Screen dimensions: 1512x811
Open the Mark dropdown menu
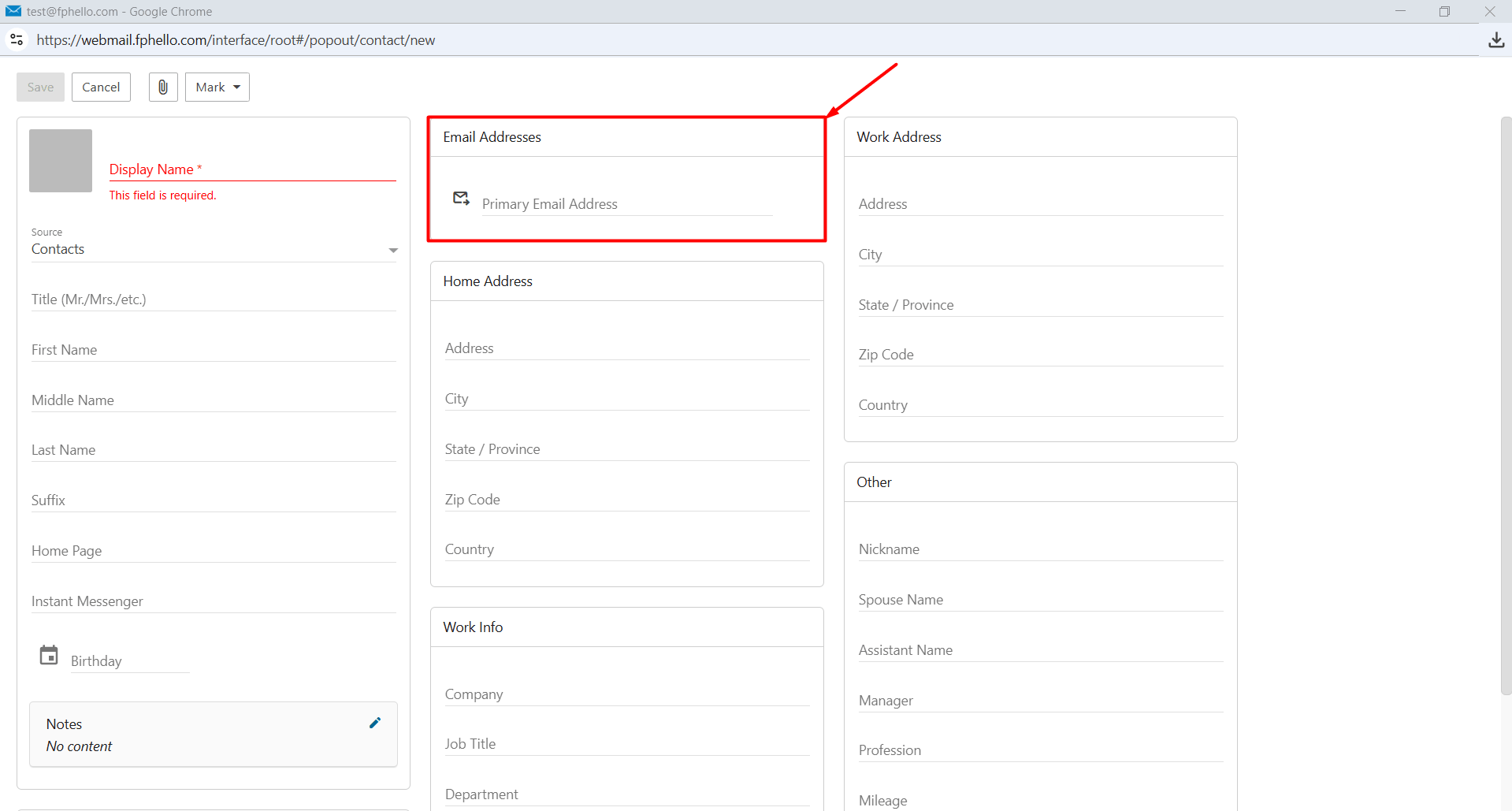[217, 87]
